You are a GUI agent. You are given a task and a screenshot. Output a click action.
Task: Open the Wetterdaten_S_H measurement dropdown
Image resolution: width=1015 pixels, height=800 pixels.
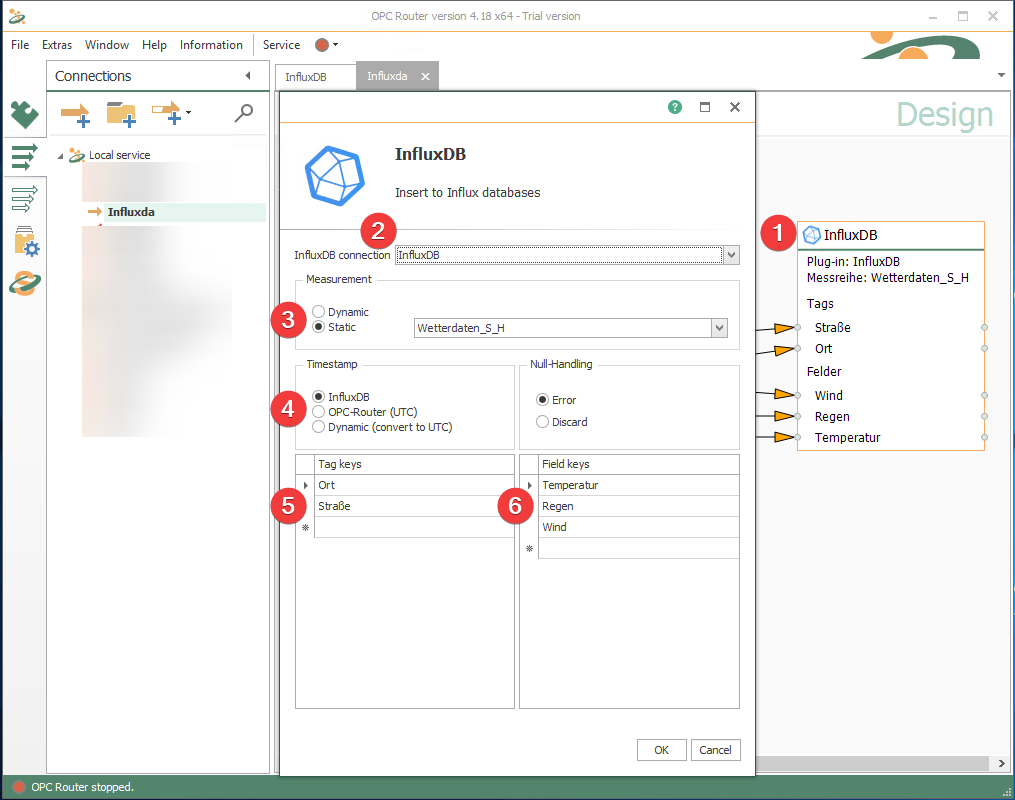[x=718, y=328]
